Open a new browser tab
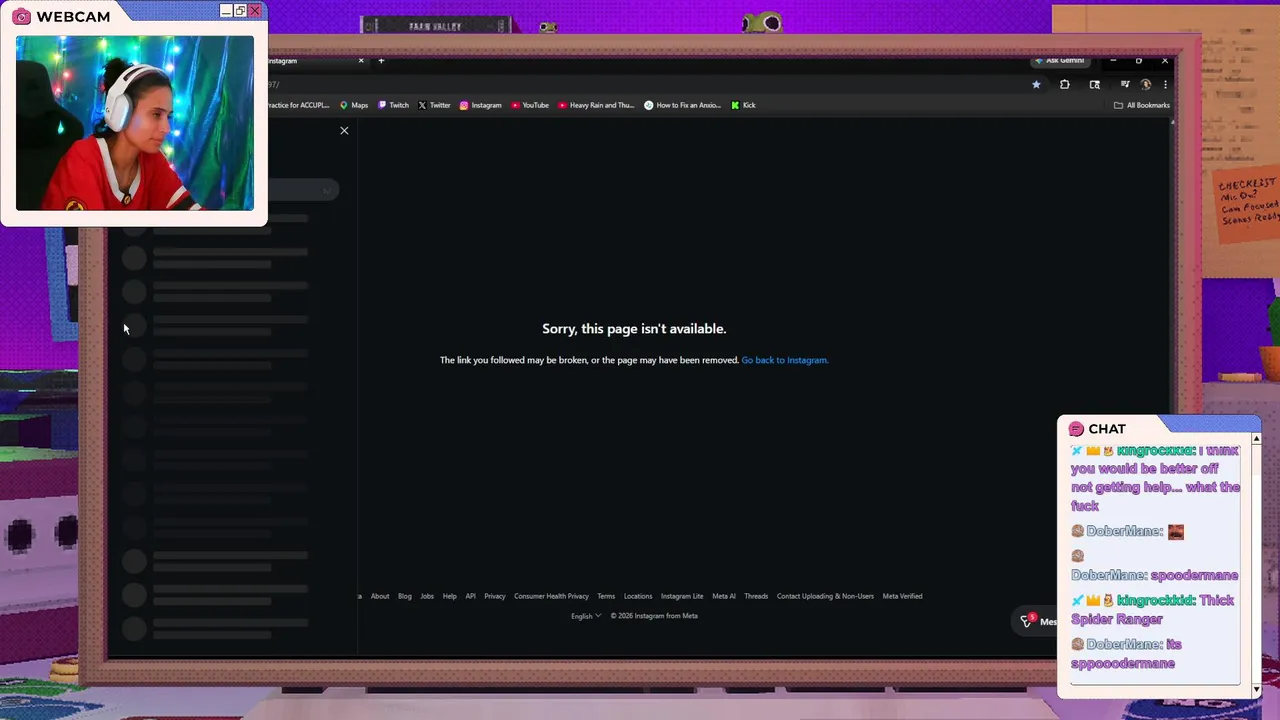This screenshot has width=1280, height=720. [x=381, y=61]
